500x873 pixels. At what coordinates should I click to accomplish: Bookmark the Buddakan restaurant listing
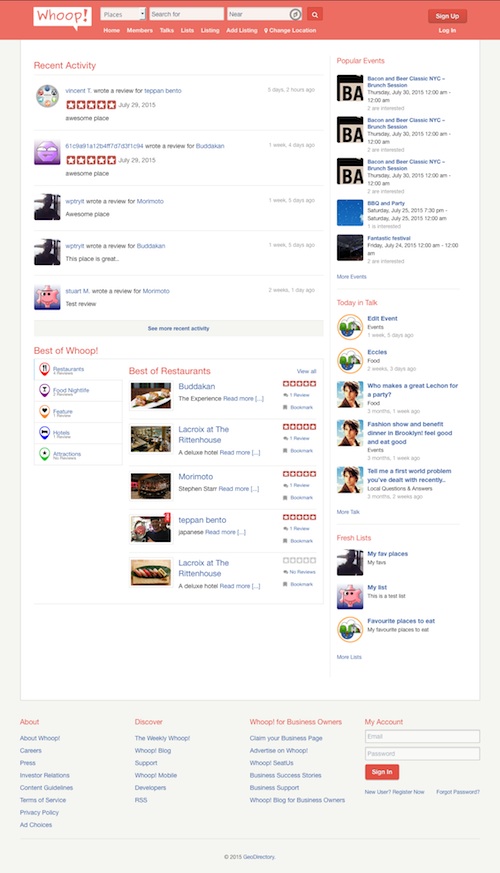[298, 408]
